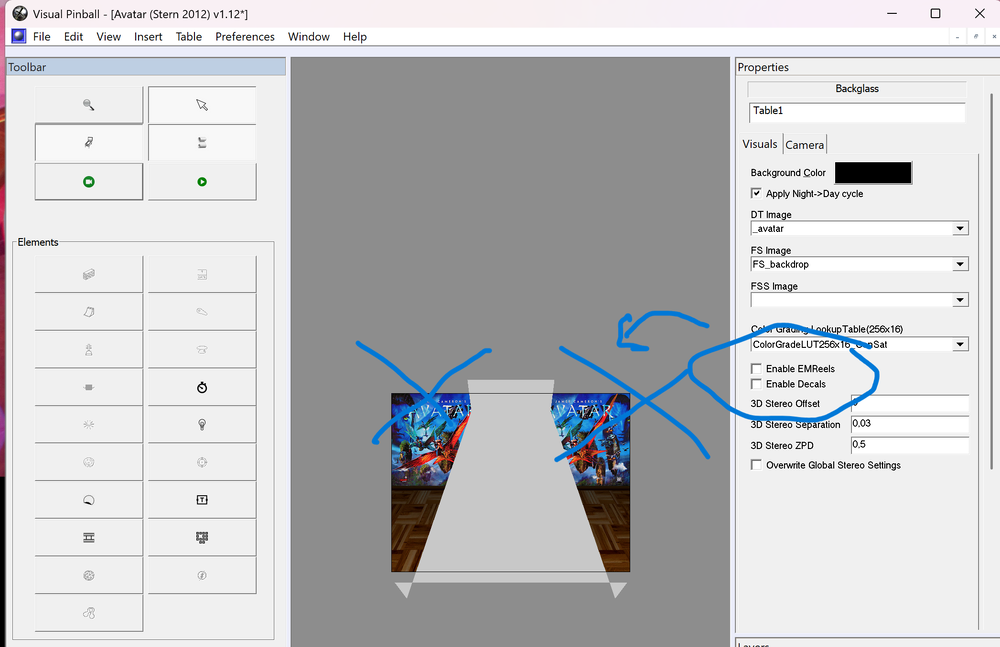The width and height of the screenshot is (1000, 647).
Task: Toggle Apply Night->Day cycle checkbox
Action: pos(756,193)
